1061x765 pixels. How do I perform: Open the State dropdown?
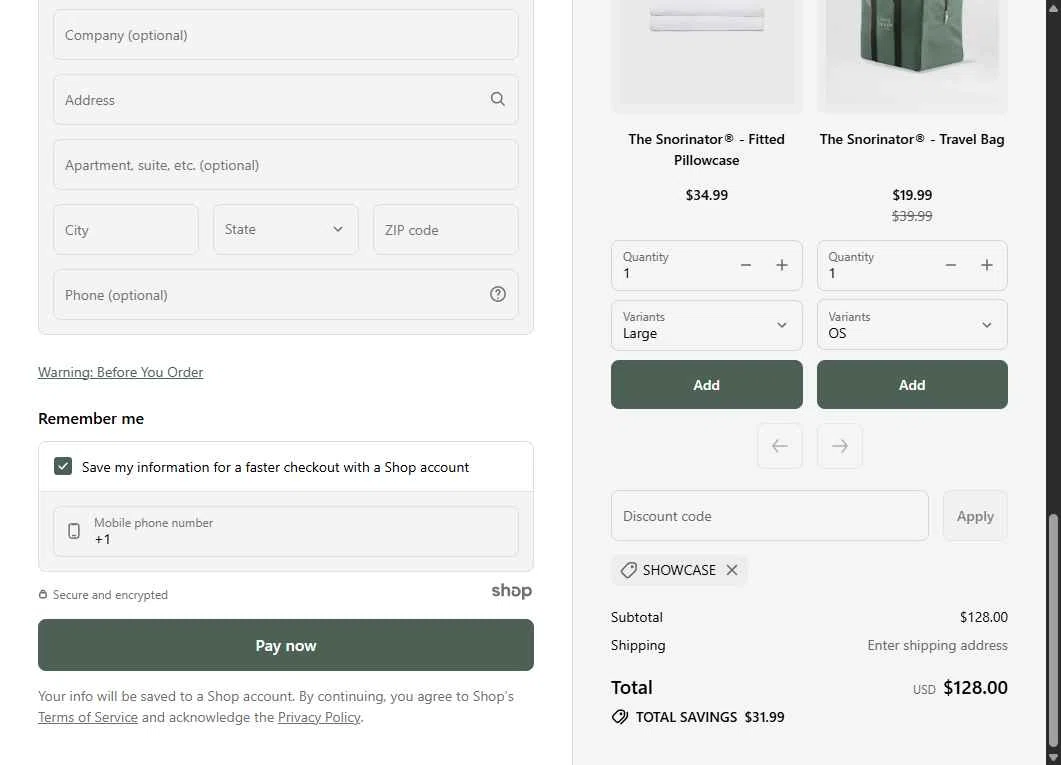[286, 229]
